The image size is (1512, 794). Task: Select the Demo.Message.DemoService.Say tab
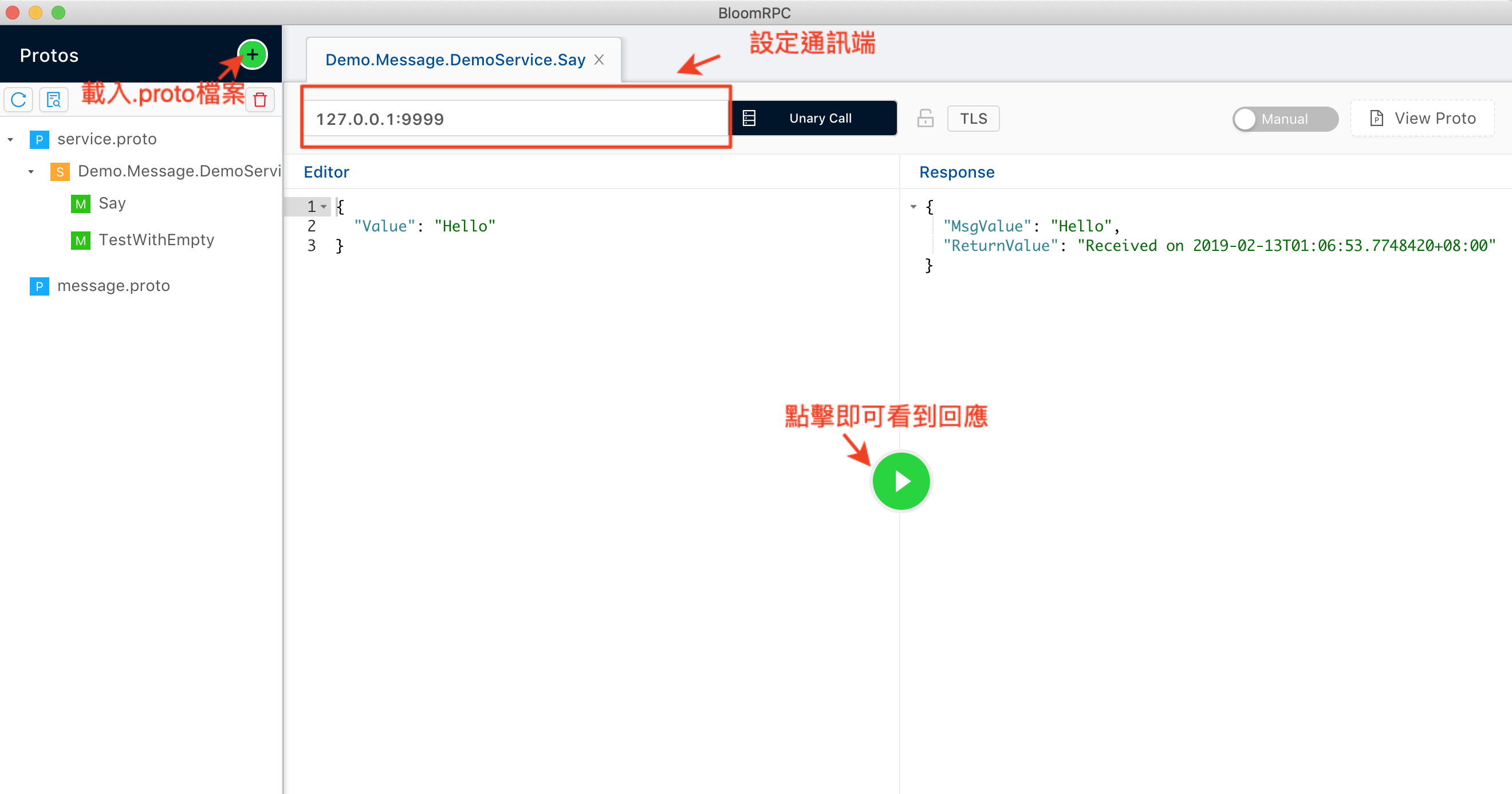[x=455, y=60]
